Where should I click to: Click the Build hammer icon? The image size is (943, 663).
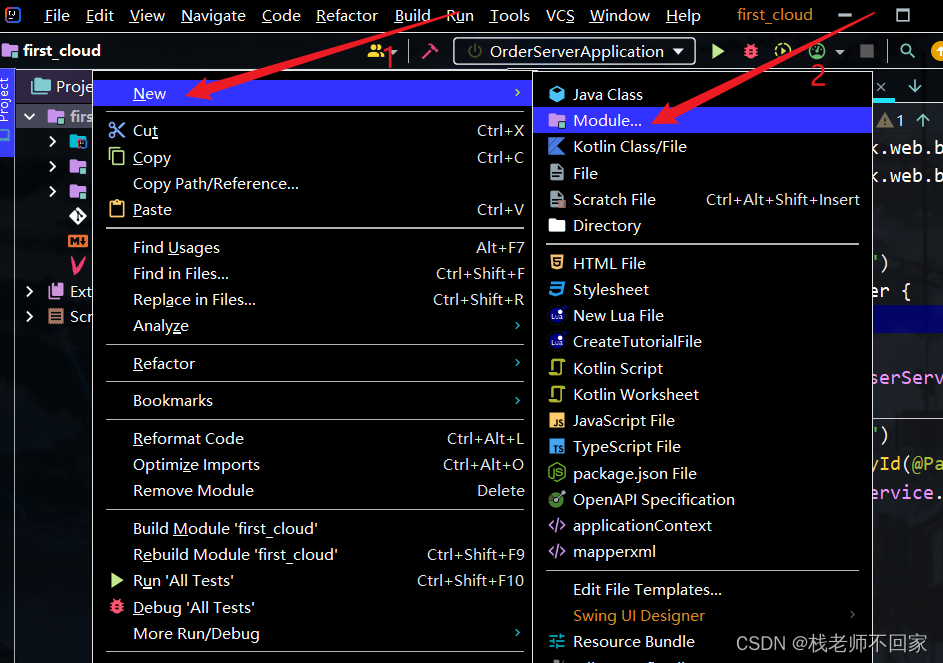point(429,51)
